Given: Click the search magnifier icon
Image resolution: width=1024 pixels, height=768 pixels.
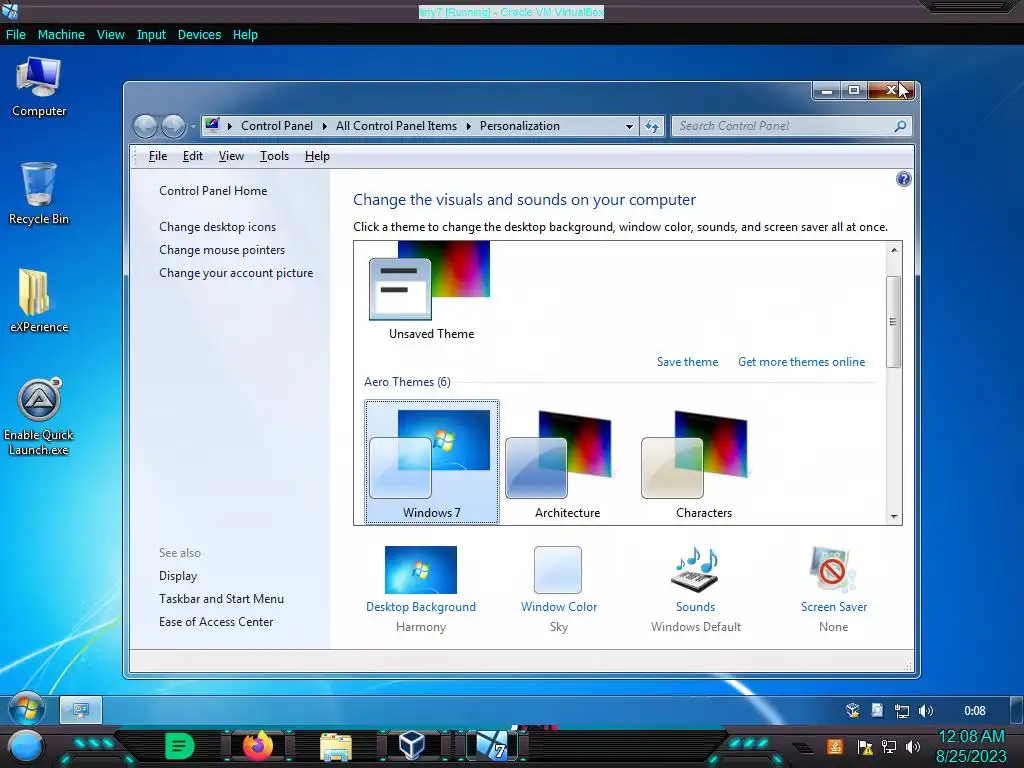Looking at the screenshot, I should (900, 126).
